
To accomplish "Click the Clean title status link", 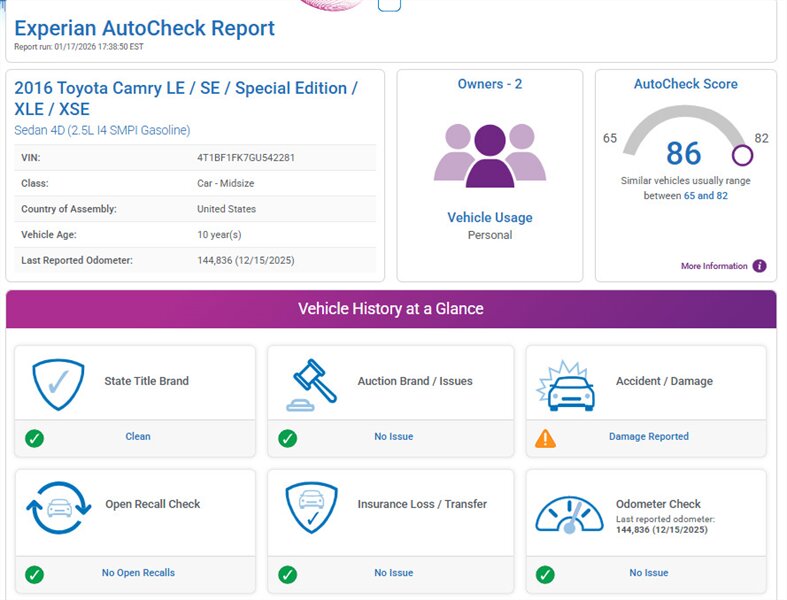I will click(x=138, y=437).
